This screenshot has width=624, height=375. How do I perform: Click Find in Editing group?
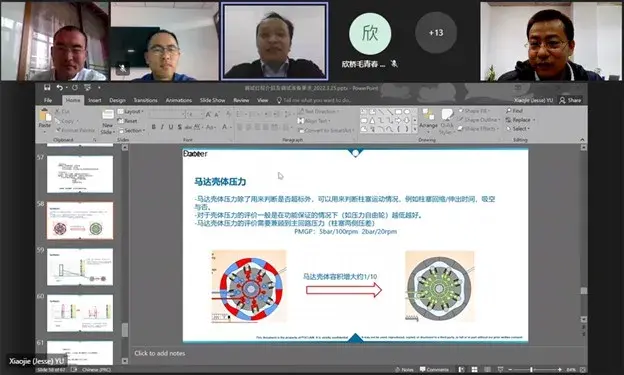click(515, 111)
